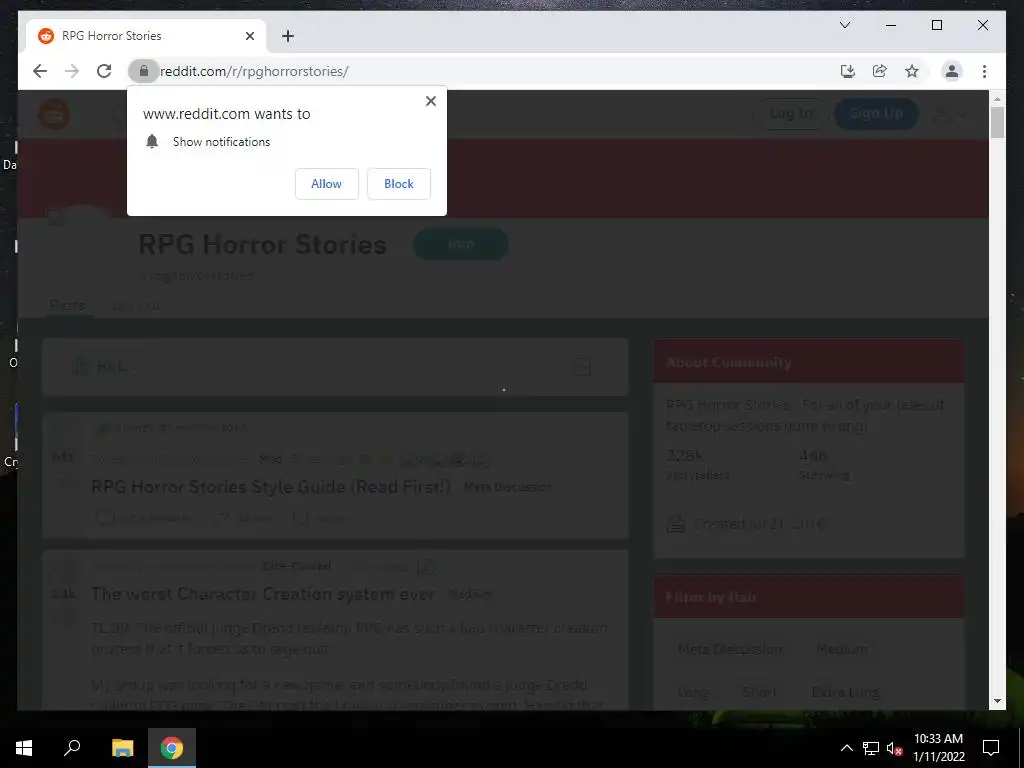Image resolution: width=1024 pixels, height=768 pixels.
Task: Filter by Medium flair in sidebar
Action: click(842, 648)
